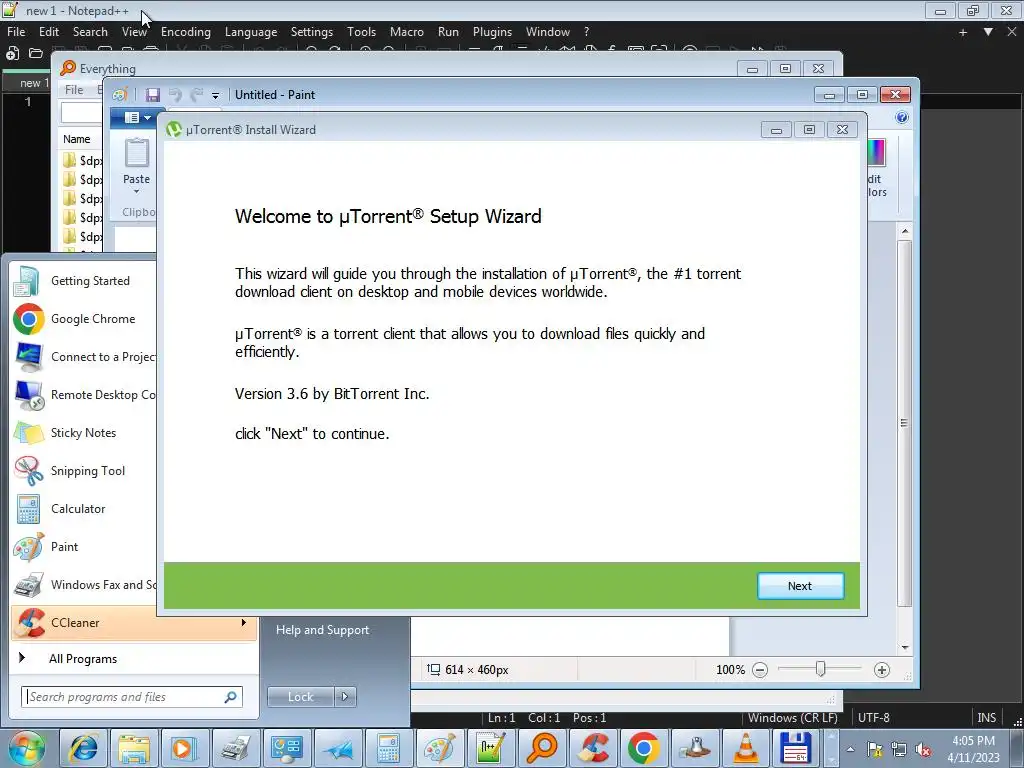1024x768 pixels.
Task: Launch Snipping Tool from Start menu
Action: pos(84,471)
